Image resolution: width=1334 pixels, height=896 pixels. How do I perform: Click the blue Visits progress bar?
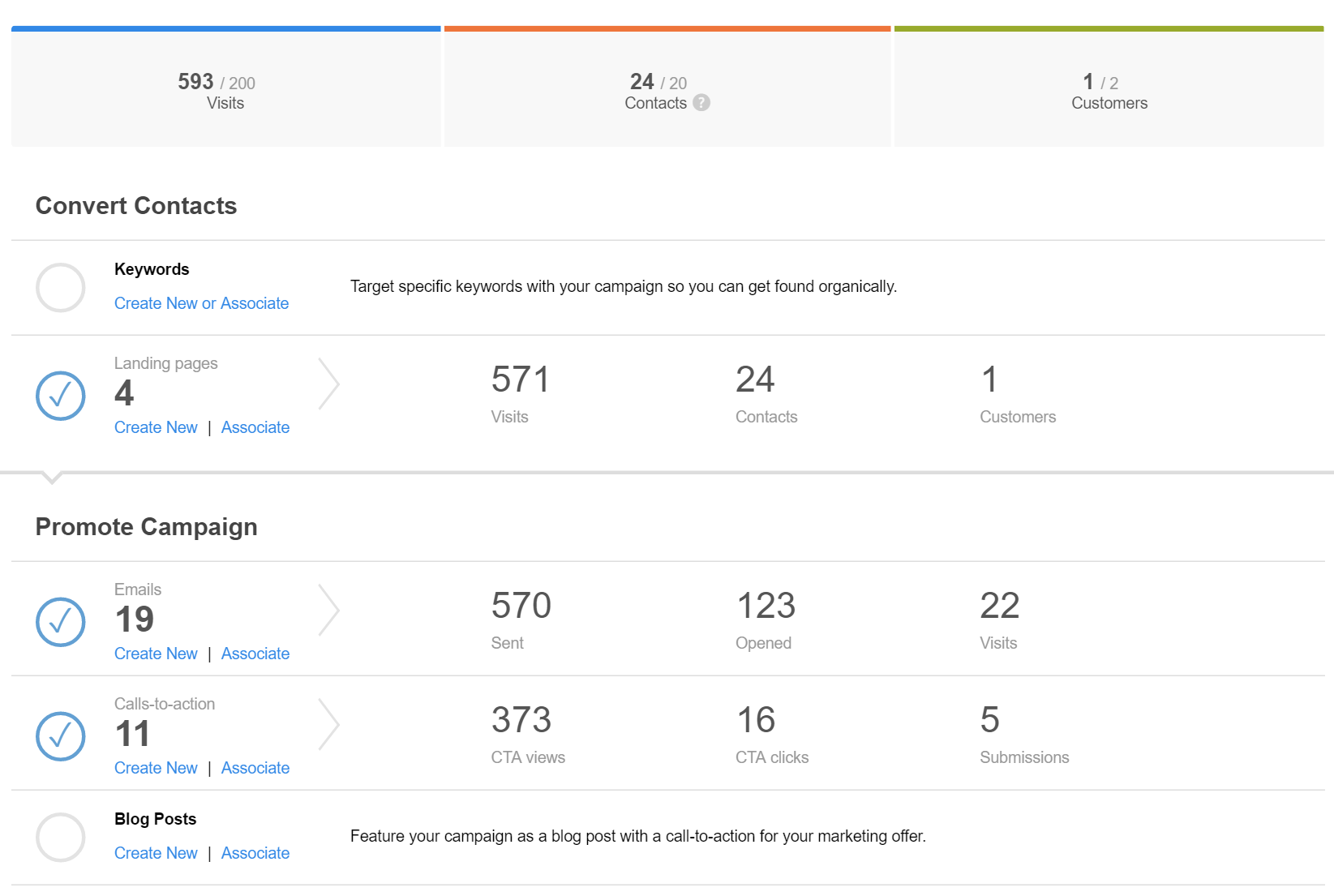225,28
